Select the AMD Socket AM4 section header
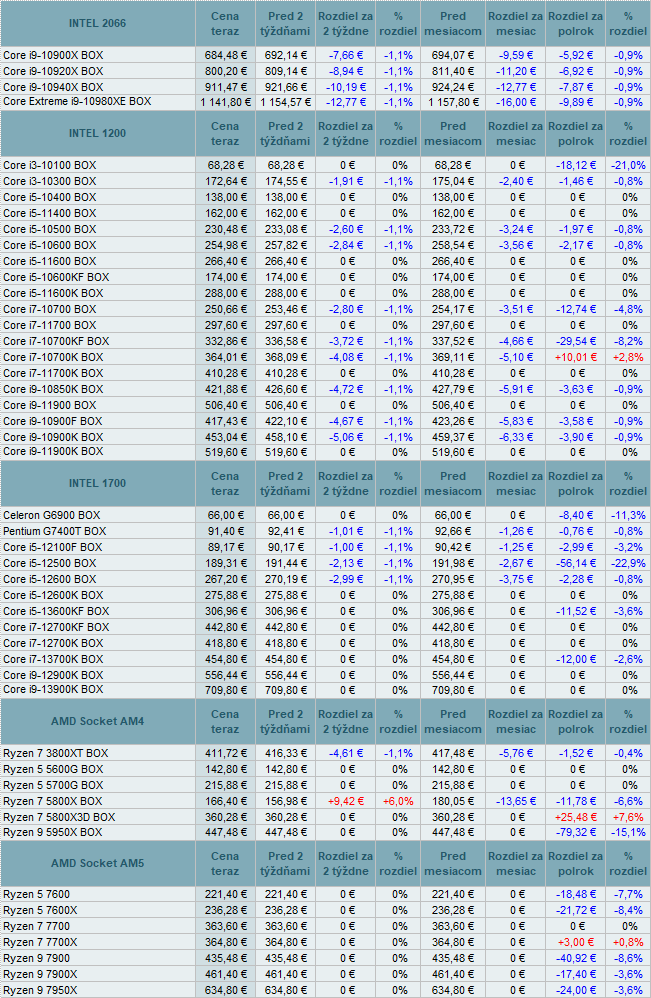Screen dimensions: 651x998 coord(97,722)
